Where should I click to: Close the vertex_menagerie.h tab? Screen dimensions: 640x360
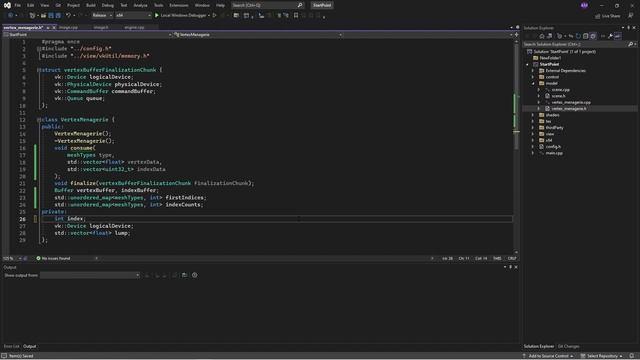[54, 27]
